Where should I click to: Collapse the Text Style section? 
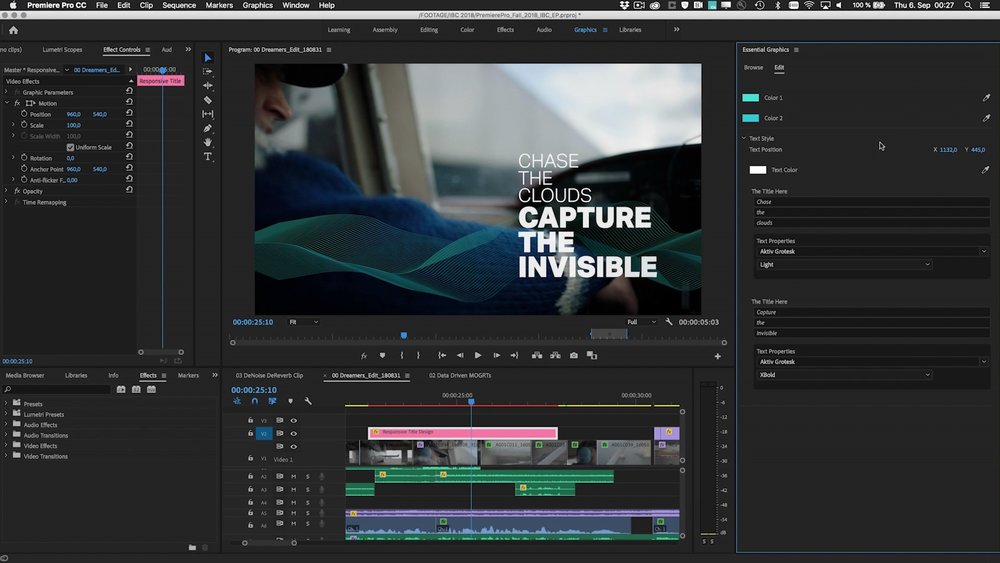point(744,138)
